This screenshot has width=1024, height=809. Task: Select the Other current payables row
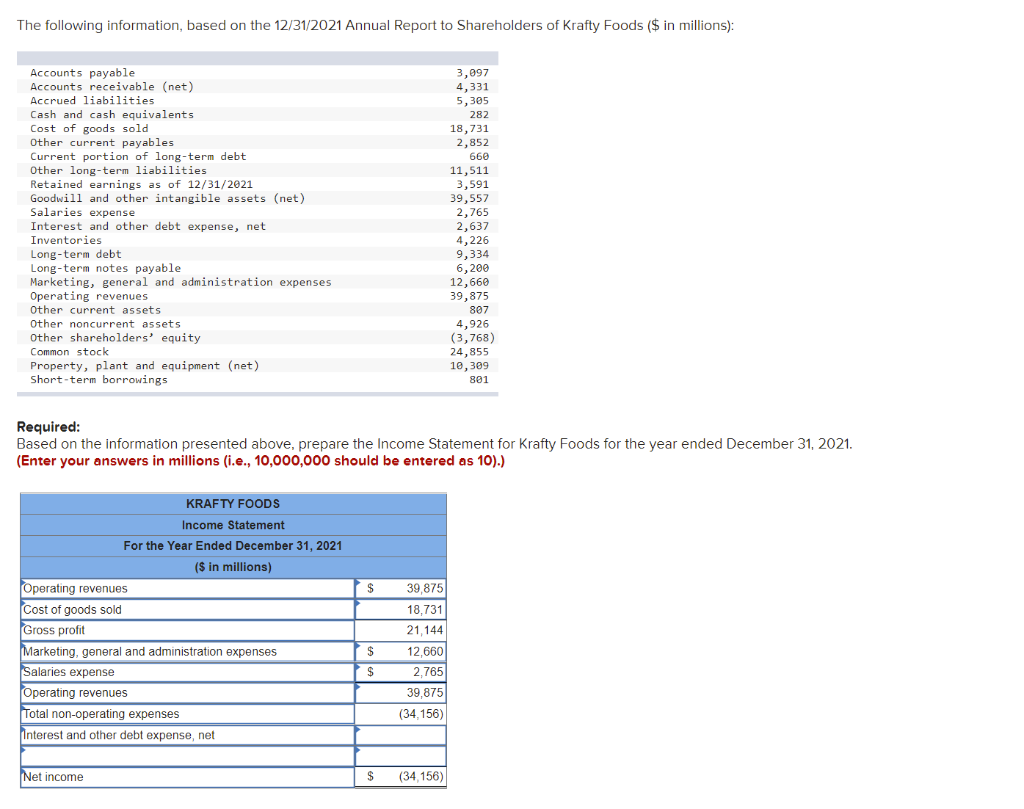pyautogui.click(x=257, y=142)
